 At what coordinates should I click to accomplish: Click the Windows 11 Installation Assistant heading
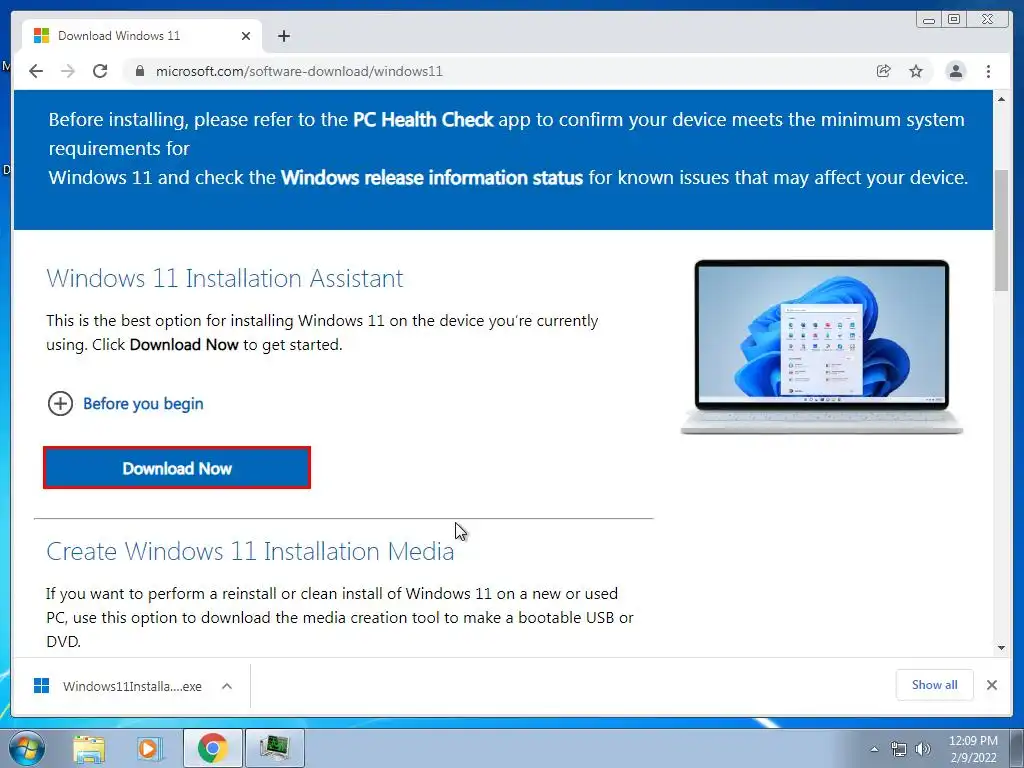[225, 278]
